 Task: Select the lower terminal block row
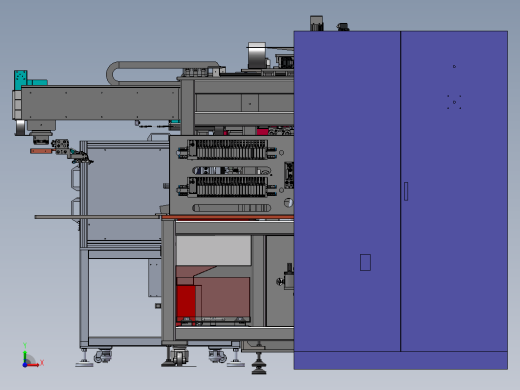point(228,186)
